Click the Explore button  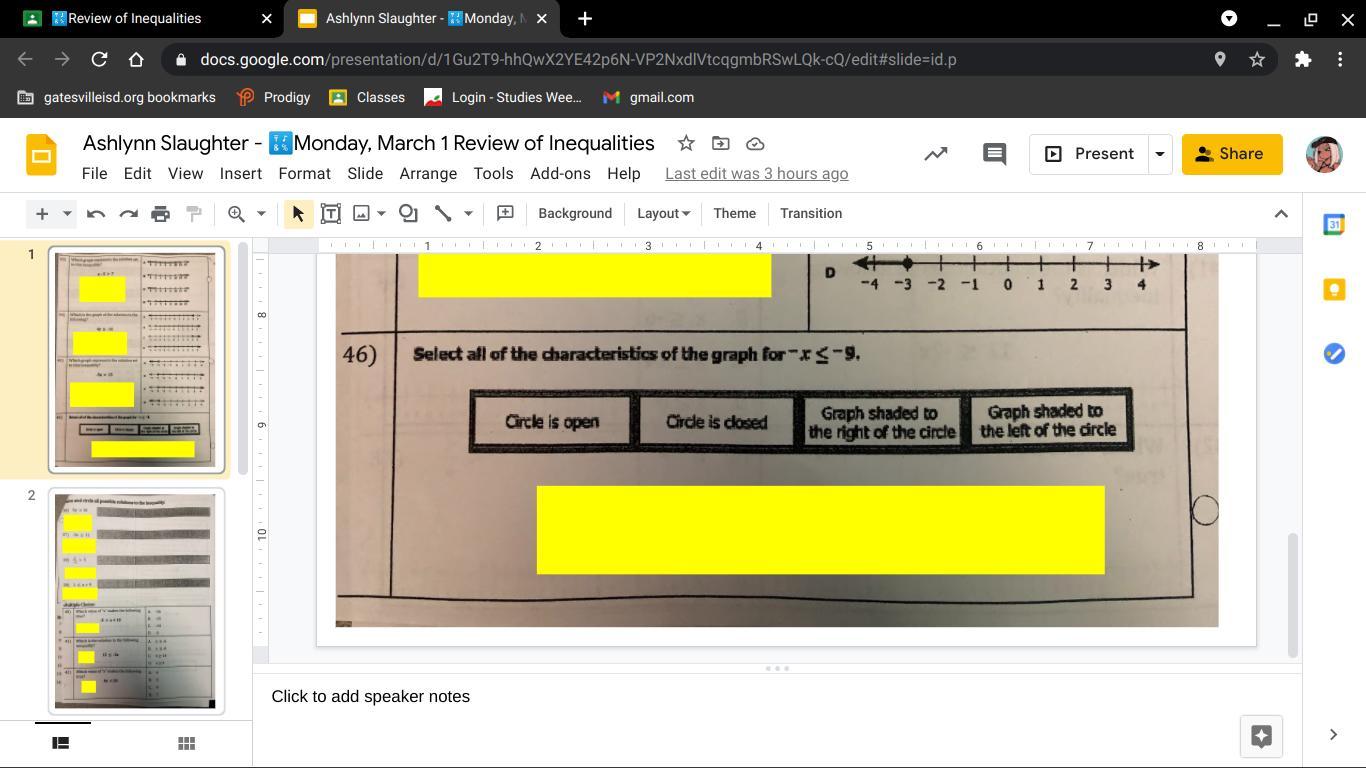pos(1261,736)
